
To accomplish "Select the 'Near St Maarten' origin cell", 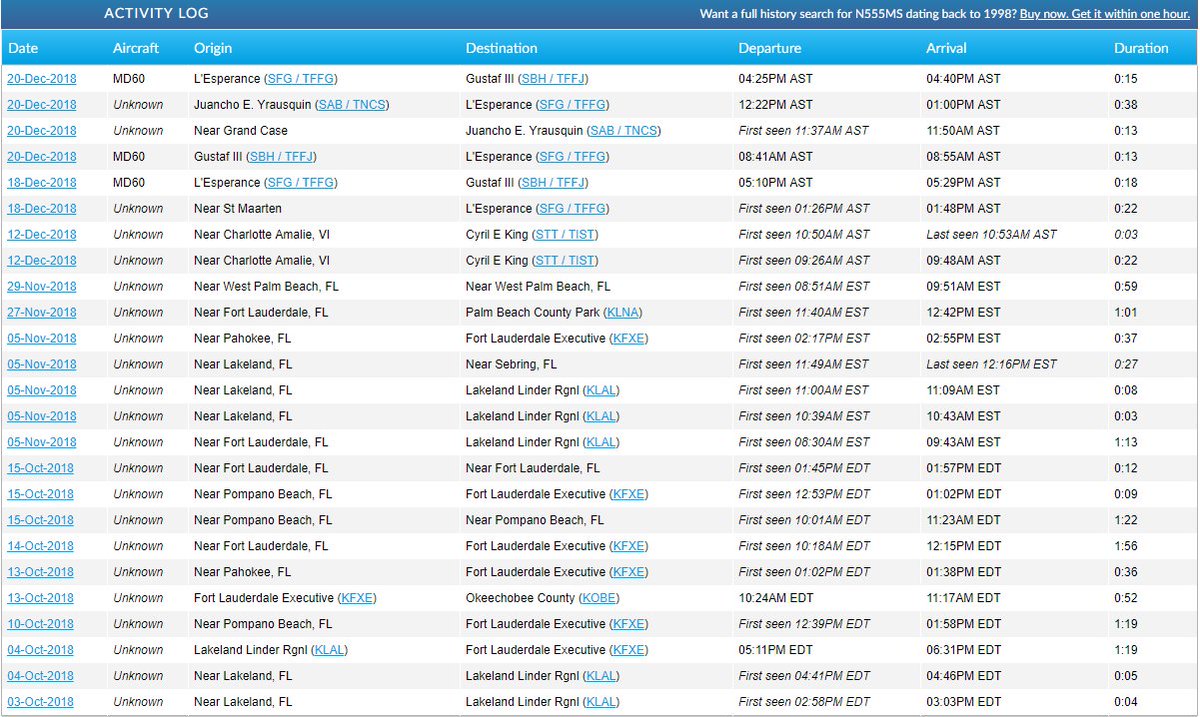I will tap(238, 209).
